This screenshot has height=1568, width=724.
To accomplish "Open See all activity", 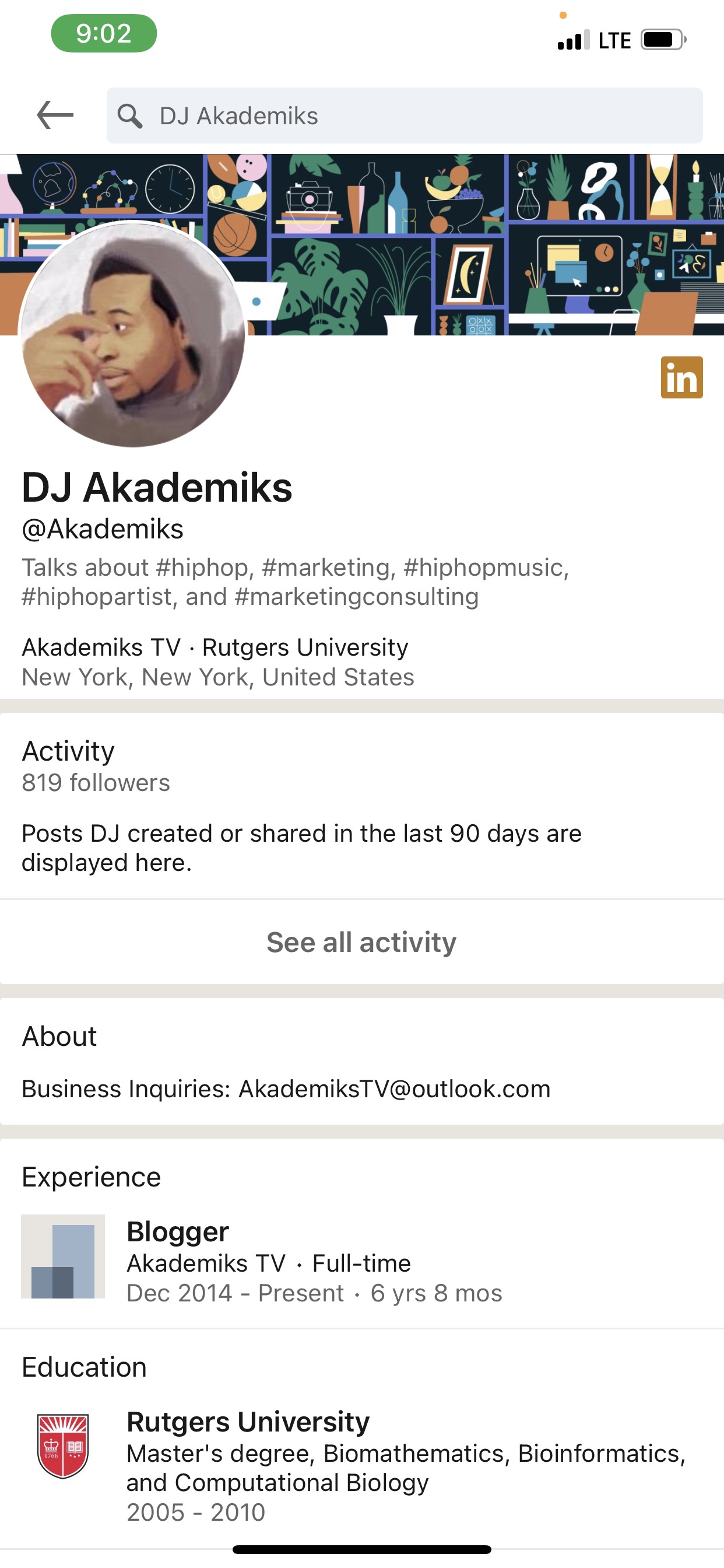I will click(x=362, y=942).
